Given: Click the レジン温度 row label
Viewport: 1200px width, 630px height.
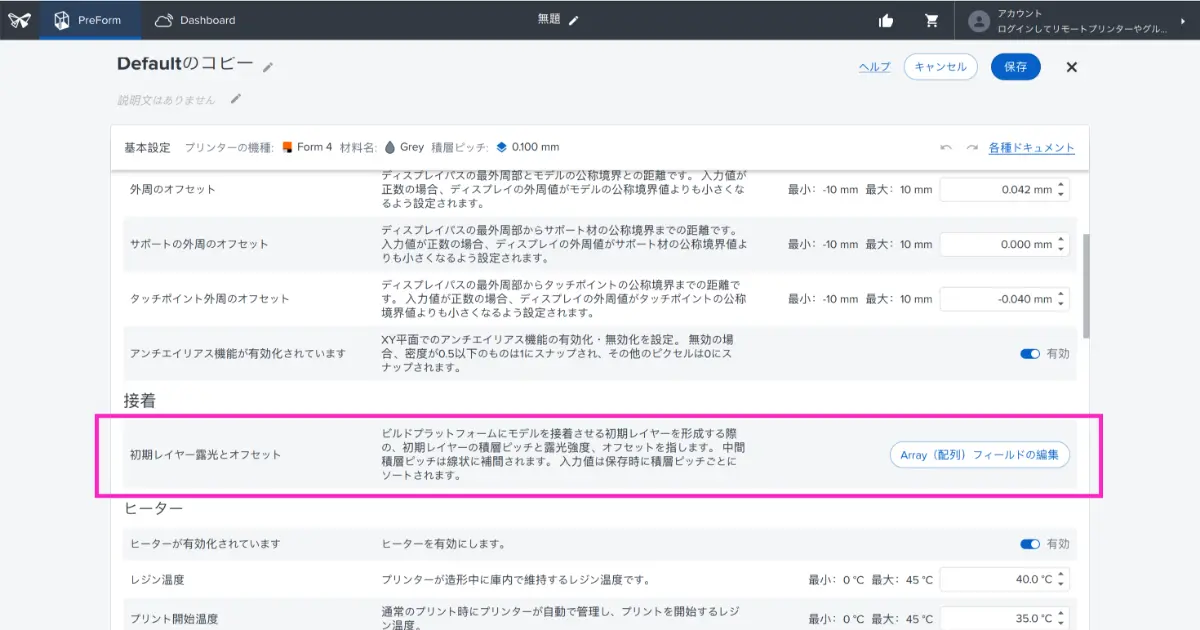Looking at the screenshot, I should coord(157,579).
